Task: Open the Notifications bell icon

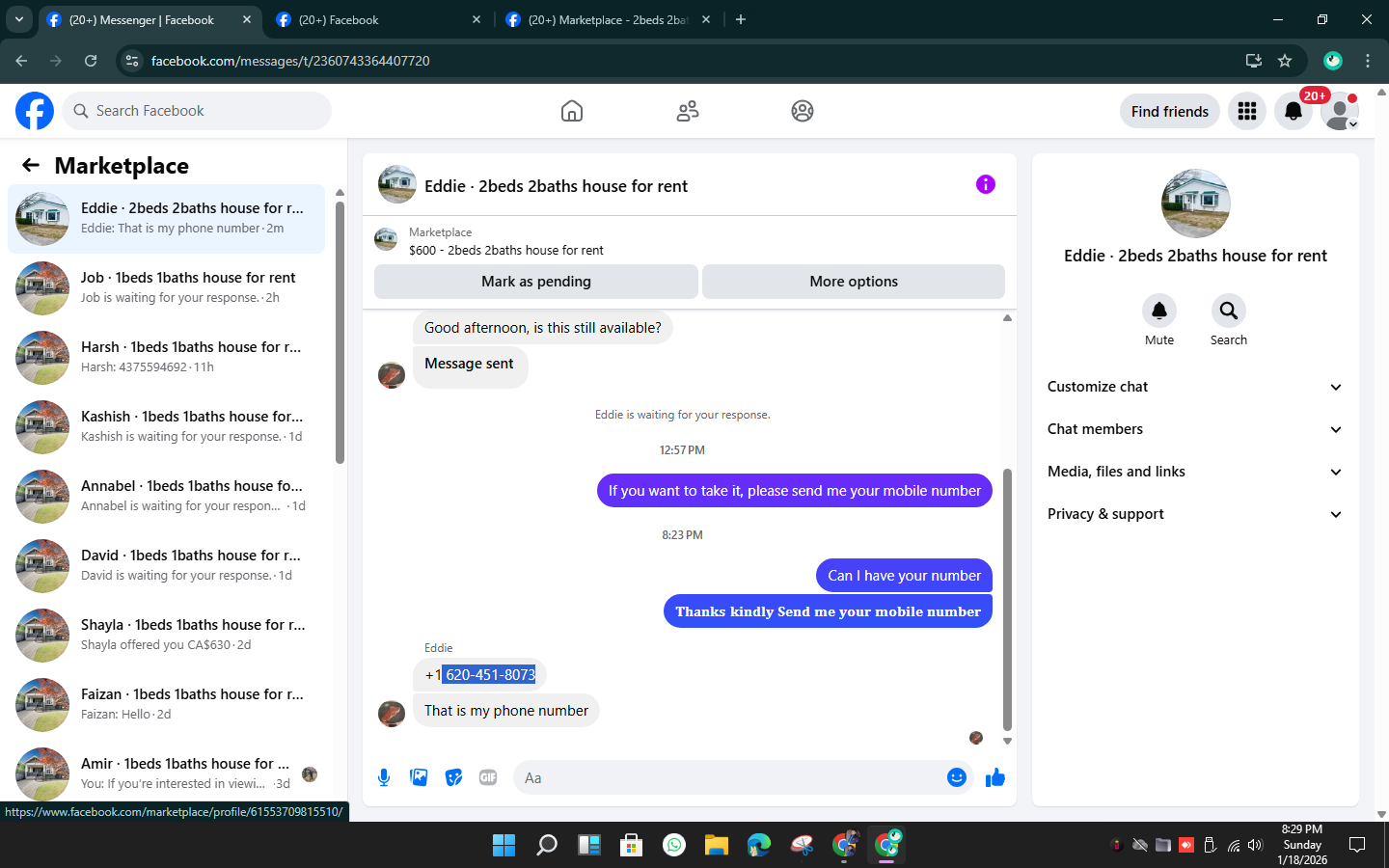Action: (x=1294, y=111)
